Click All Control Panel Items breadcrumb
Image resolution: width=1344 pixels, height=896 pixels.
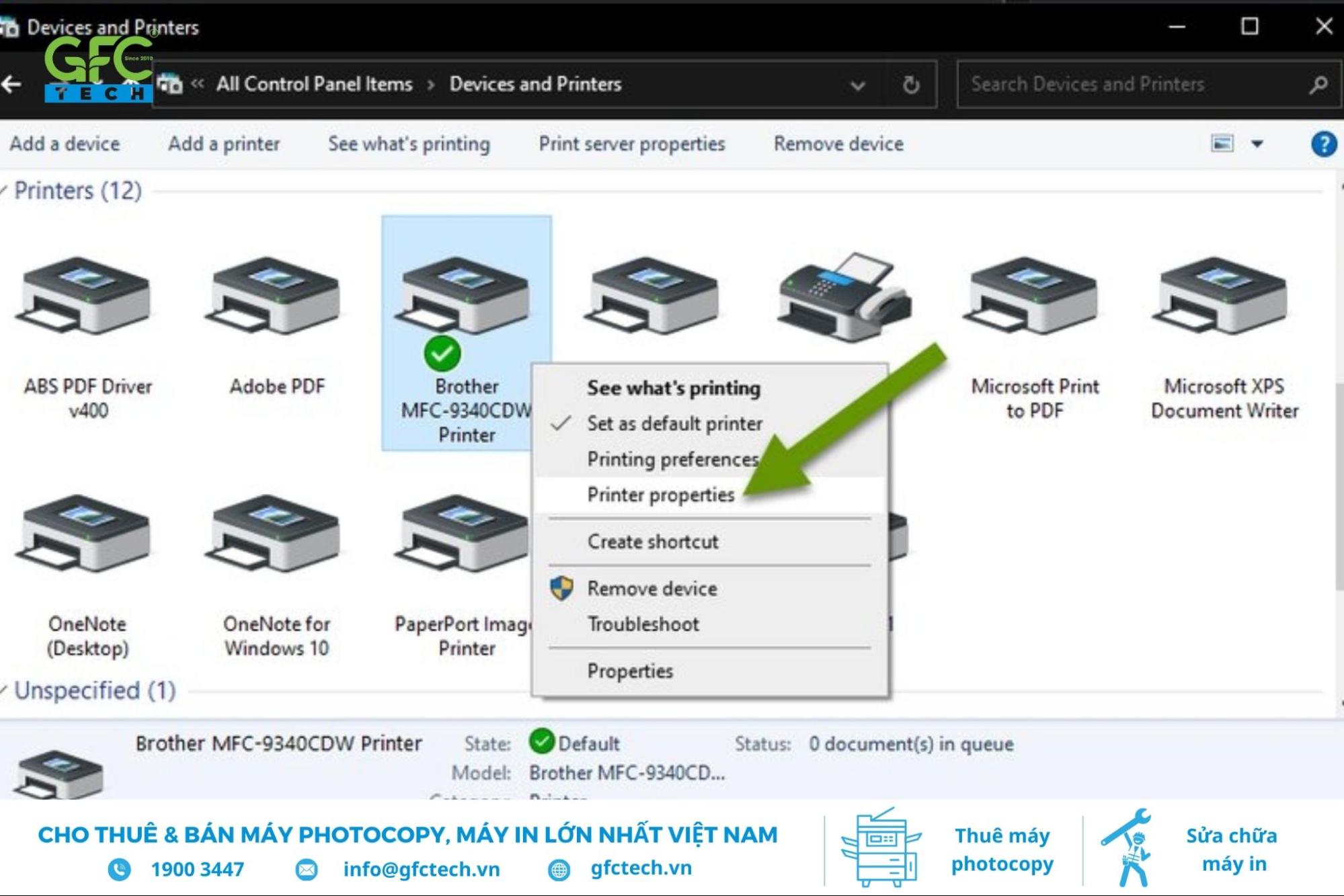tap(314, 84)
